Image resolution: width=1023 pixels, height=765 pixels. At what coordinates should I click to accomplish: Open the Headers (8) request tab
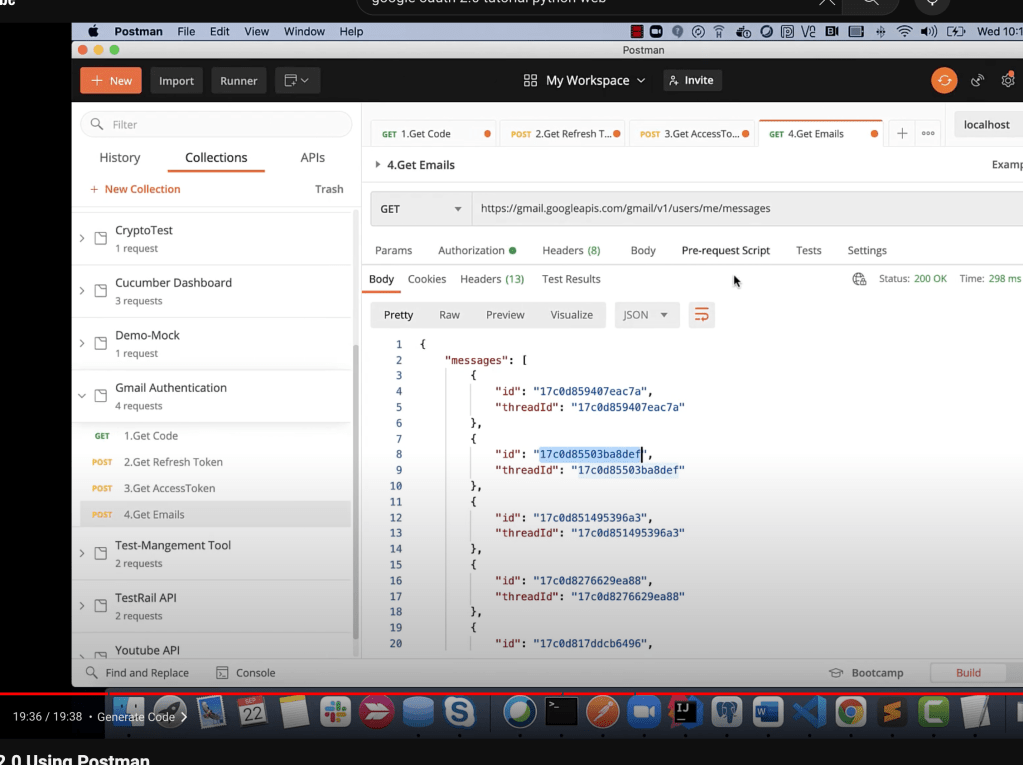(571, 250)
